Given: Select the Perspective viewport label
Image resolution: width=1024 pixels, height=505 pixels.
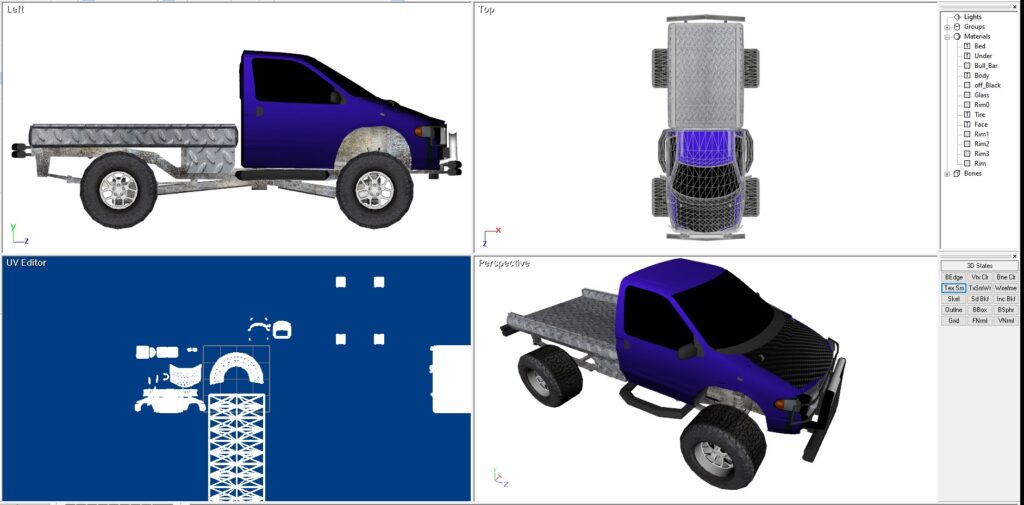Looking at the screenshot, I should 503,263.
